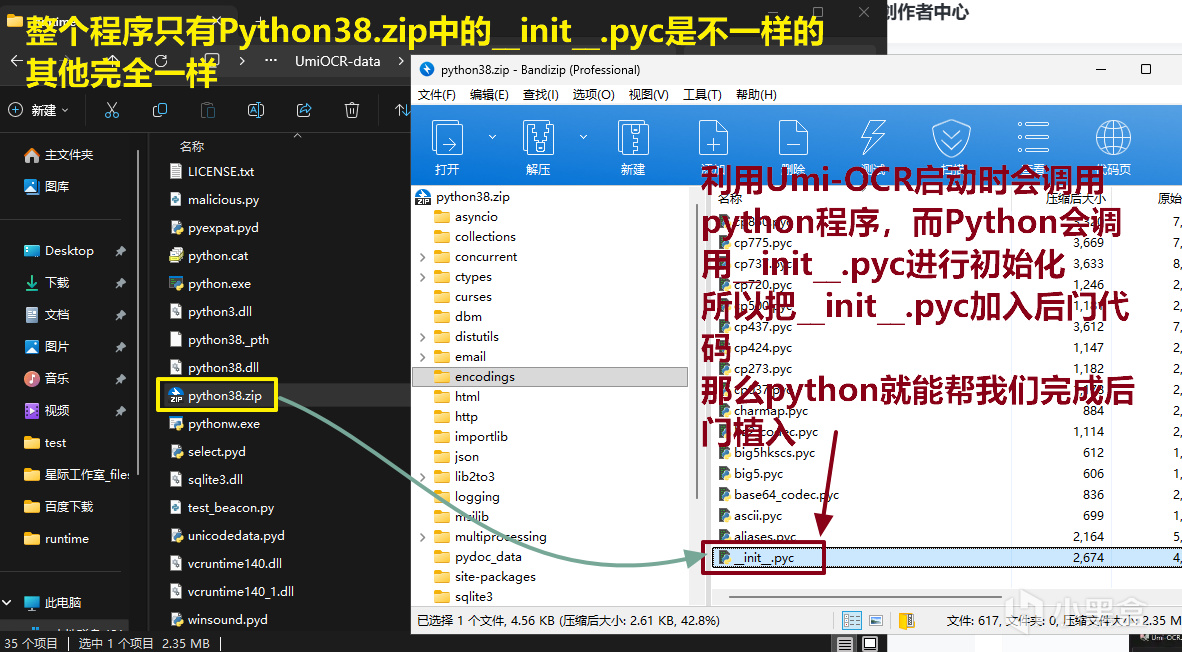Click the Copy icon in Explorer toolbar
This screenshot has width=1182, height=652.
(x=160, y=110)
